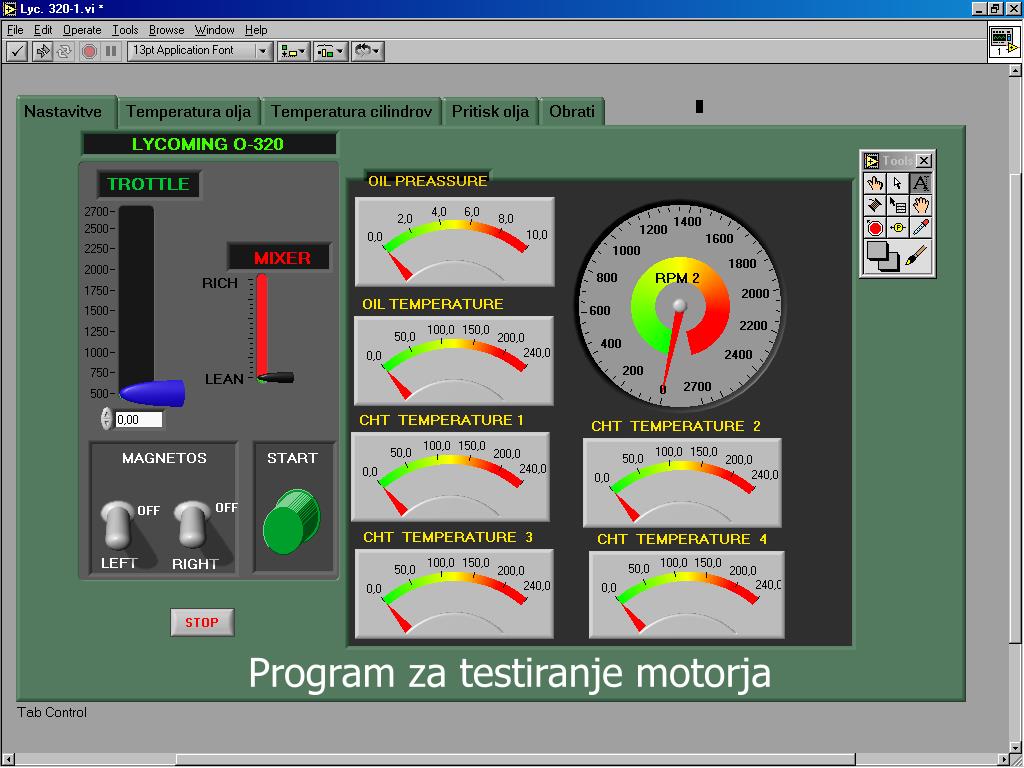The height and width of the screenshot is (768, 1024).
Task: Open the File menu
Action: (15, 30)
